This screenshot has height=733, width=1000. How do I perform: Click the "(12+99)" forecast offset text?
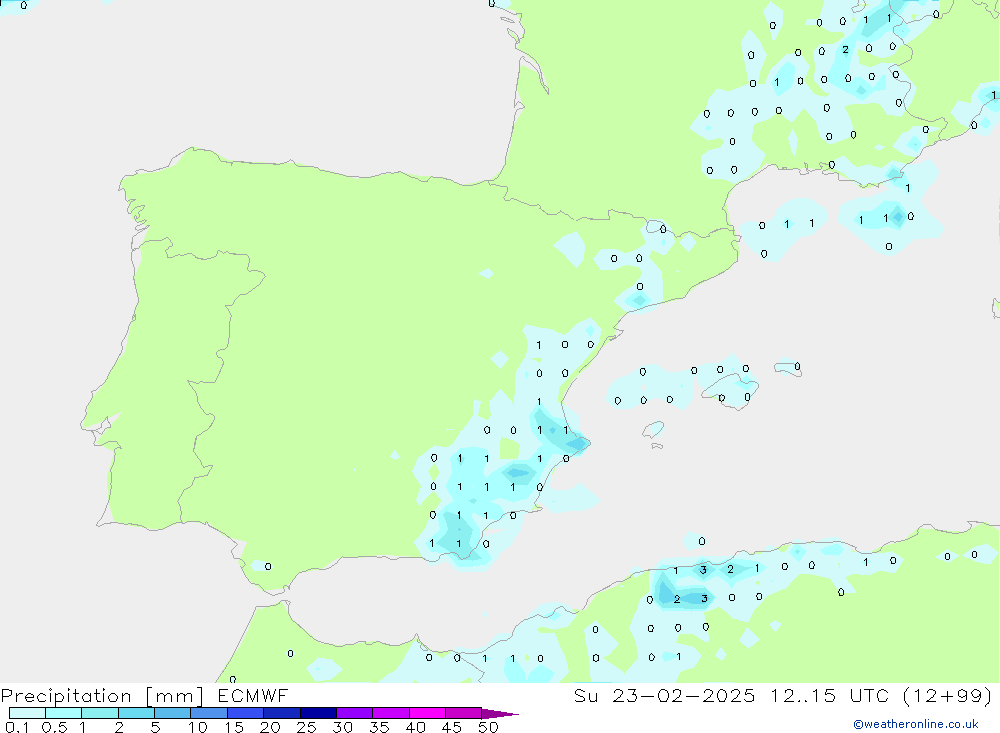[x=948, y=695]
